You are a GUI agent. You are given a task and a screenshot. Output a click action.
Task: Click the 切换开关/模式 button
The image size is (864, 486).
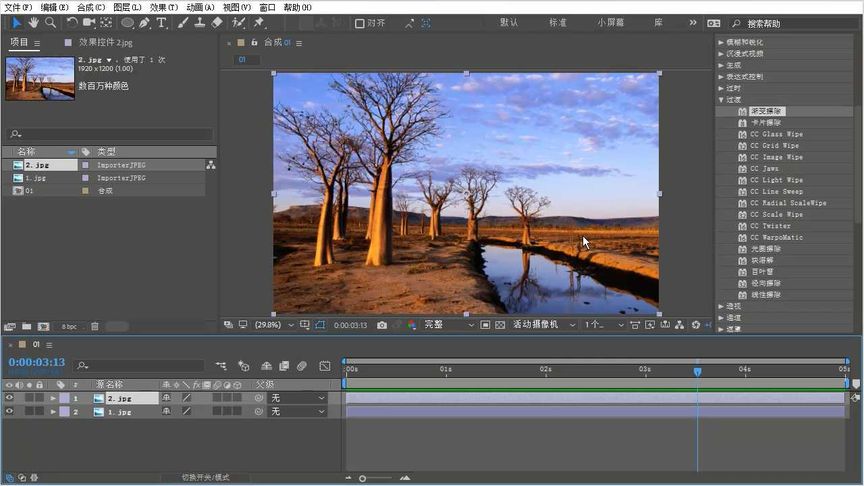(206, 477)
